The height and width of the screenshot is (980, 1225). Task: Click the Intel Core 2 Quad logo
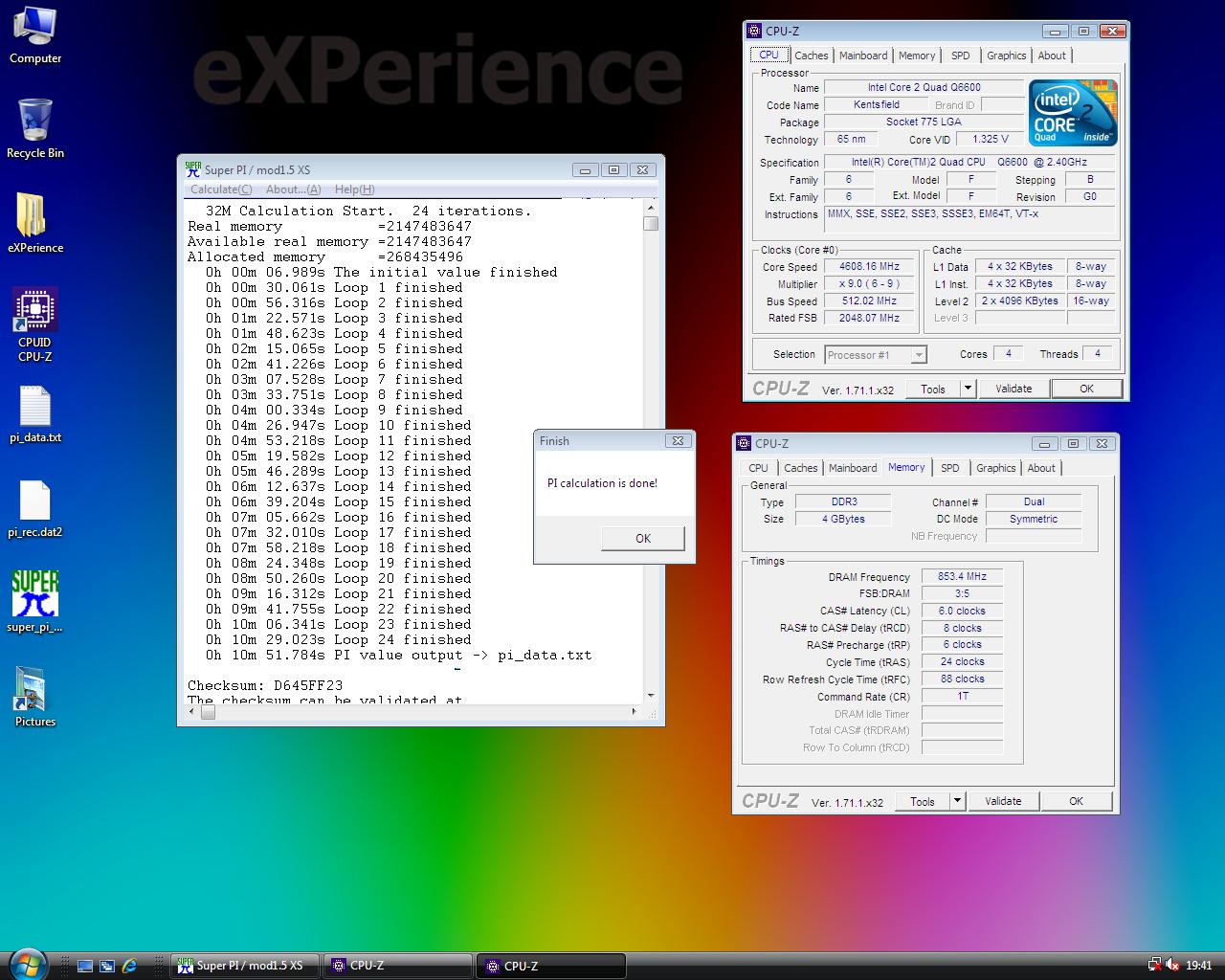(x=1073, y=113)
